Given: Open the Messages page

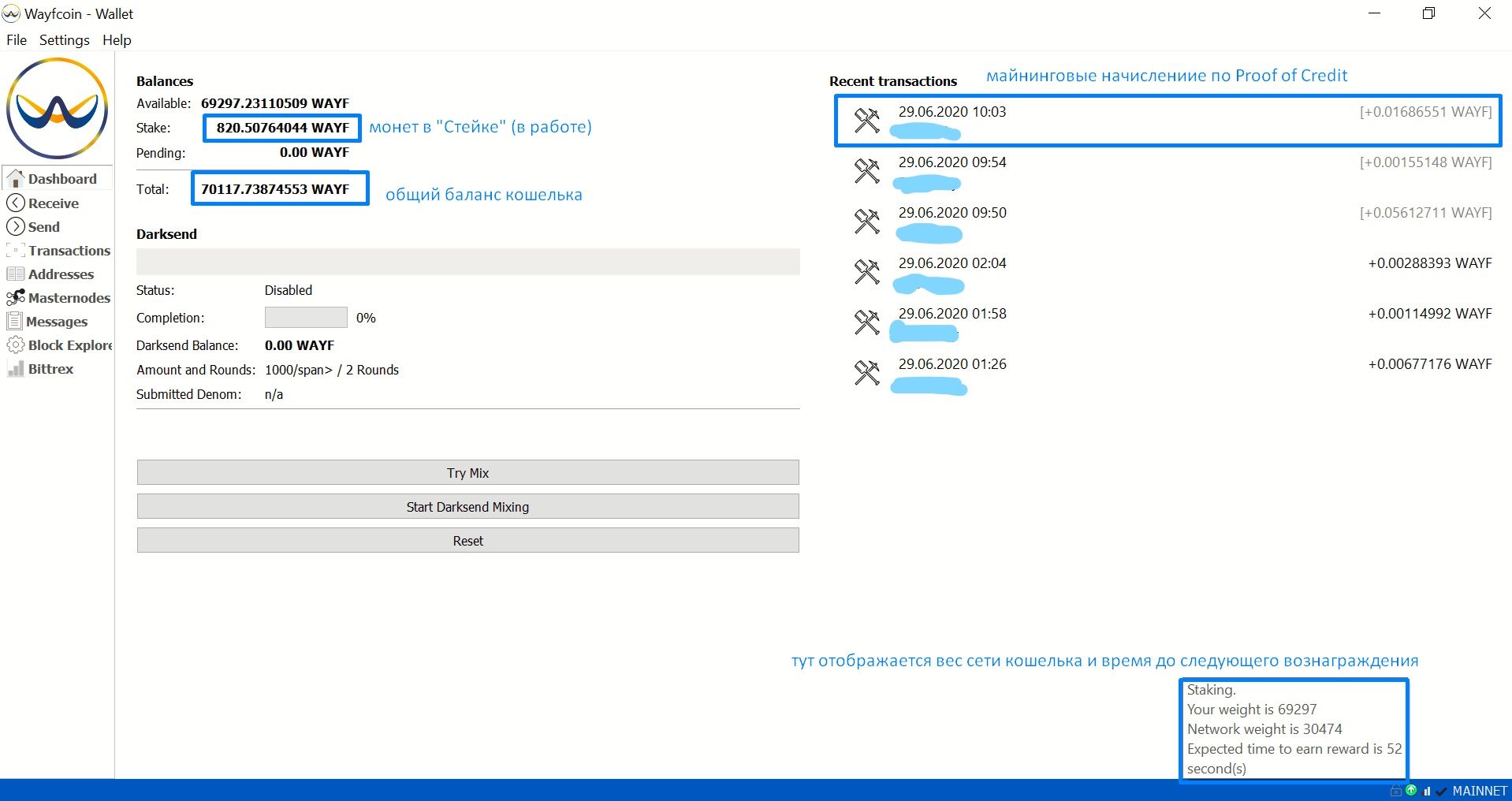Looking at the screenshot, I should (x=47, y=322).
